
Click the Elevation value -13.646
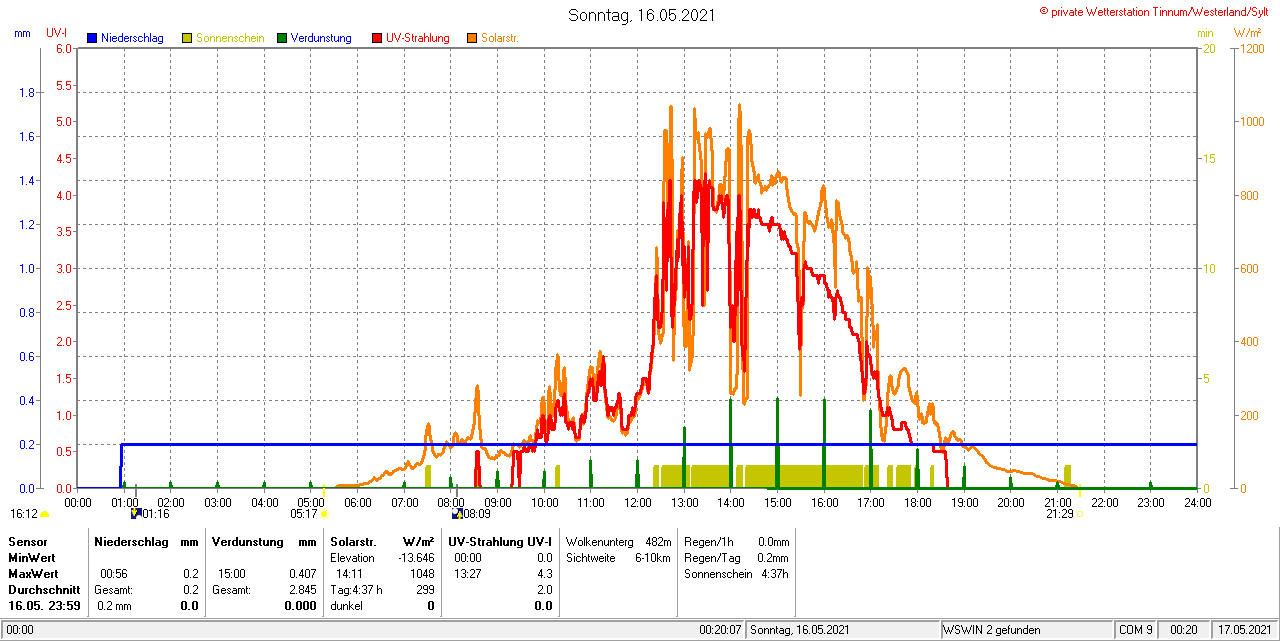416,557
